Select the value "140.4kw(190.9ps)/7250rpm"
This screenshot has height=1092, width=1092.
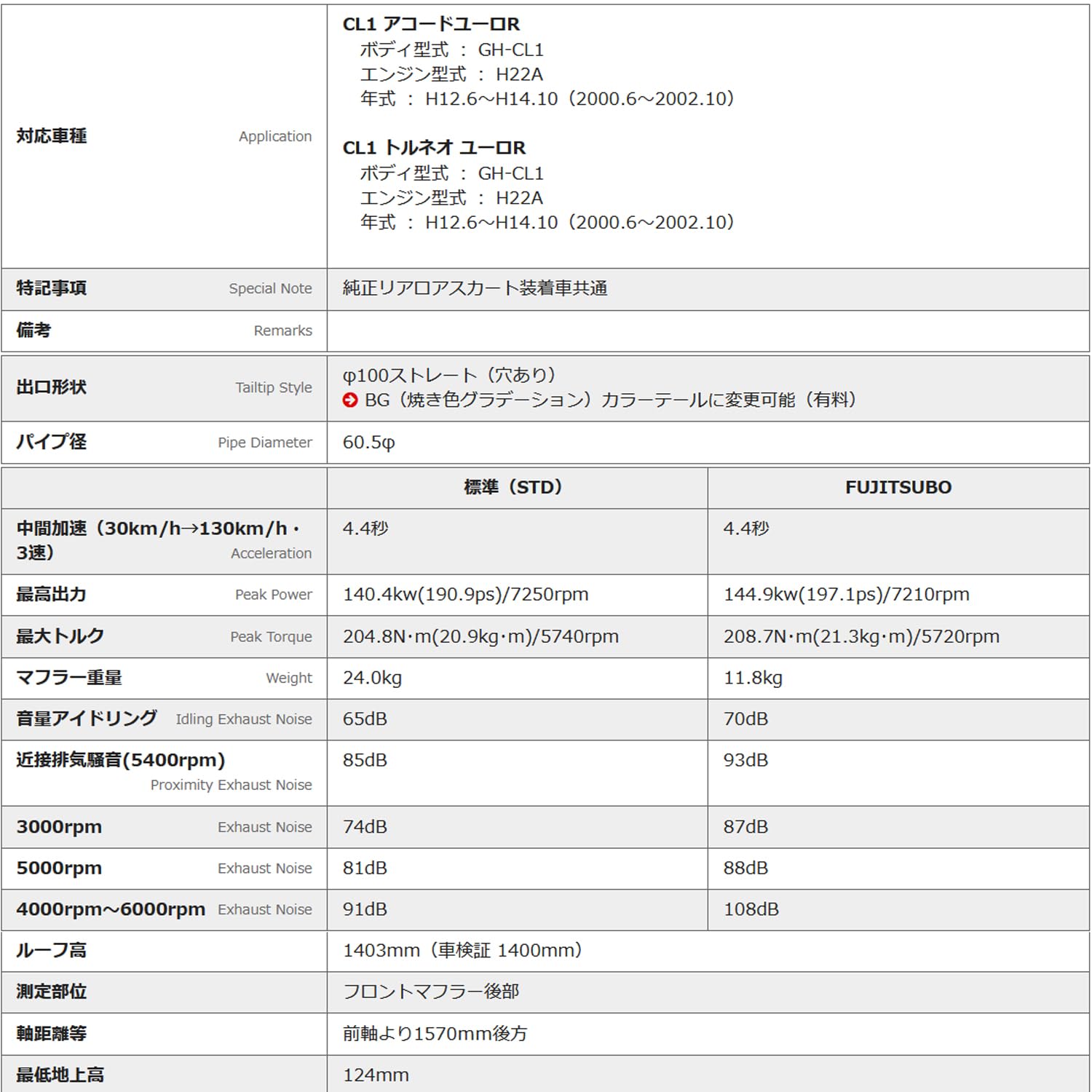[x=466, y=595]
